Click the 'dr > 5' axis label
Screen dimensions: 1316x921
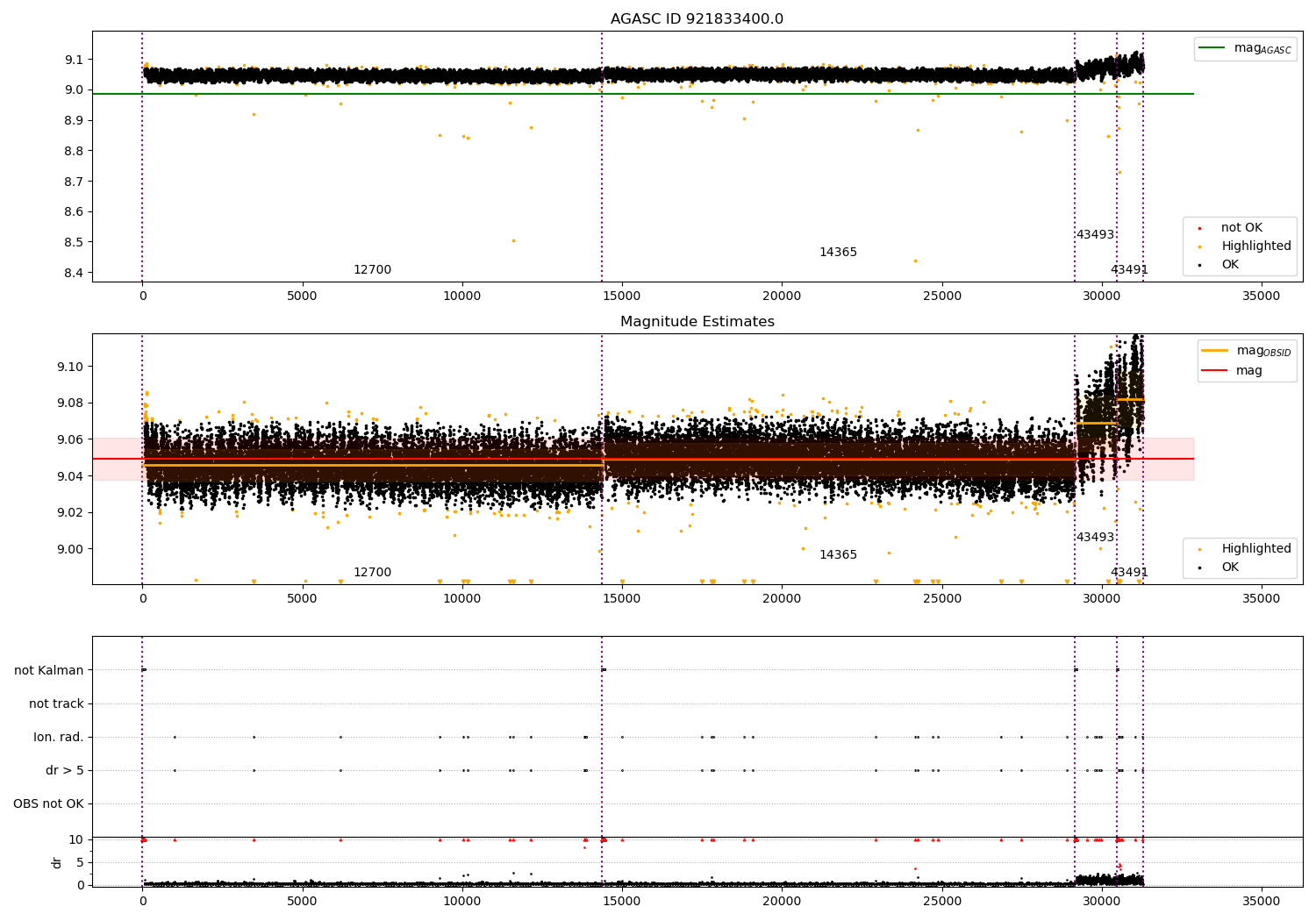point(65,770)
